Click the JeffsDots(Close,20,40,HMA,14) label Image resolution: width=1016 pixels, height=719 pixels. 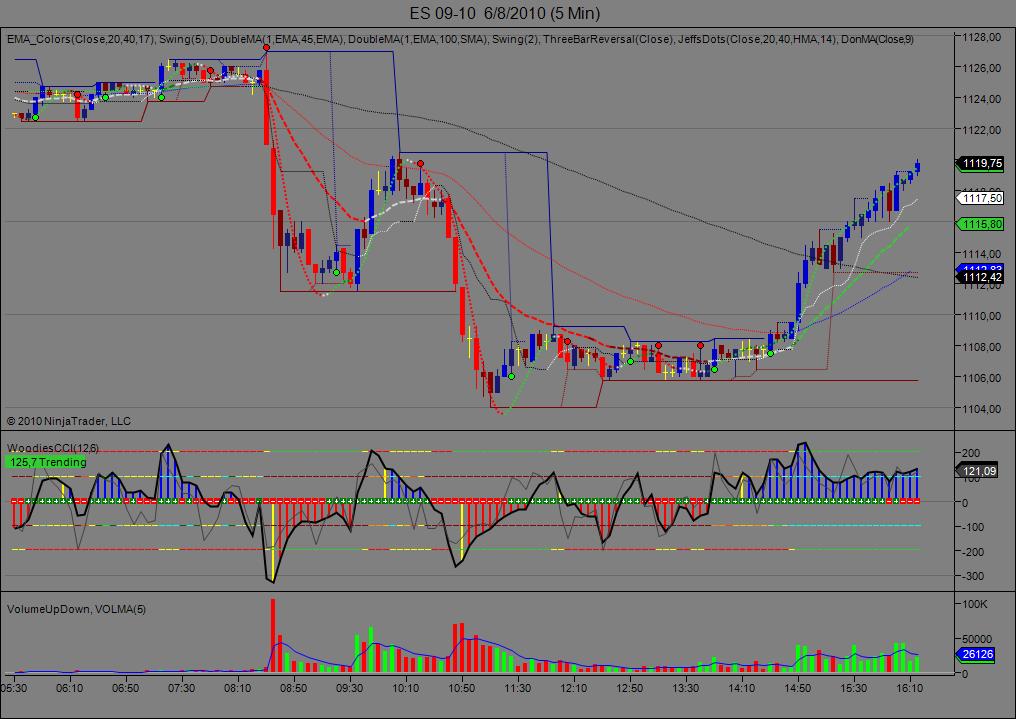757,40
